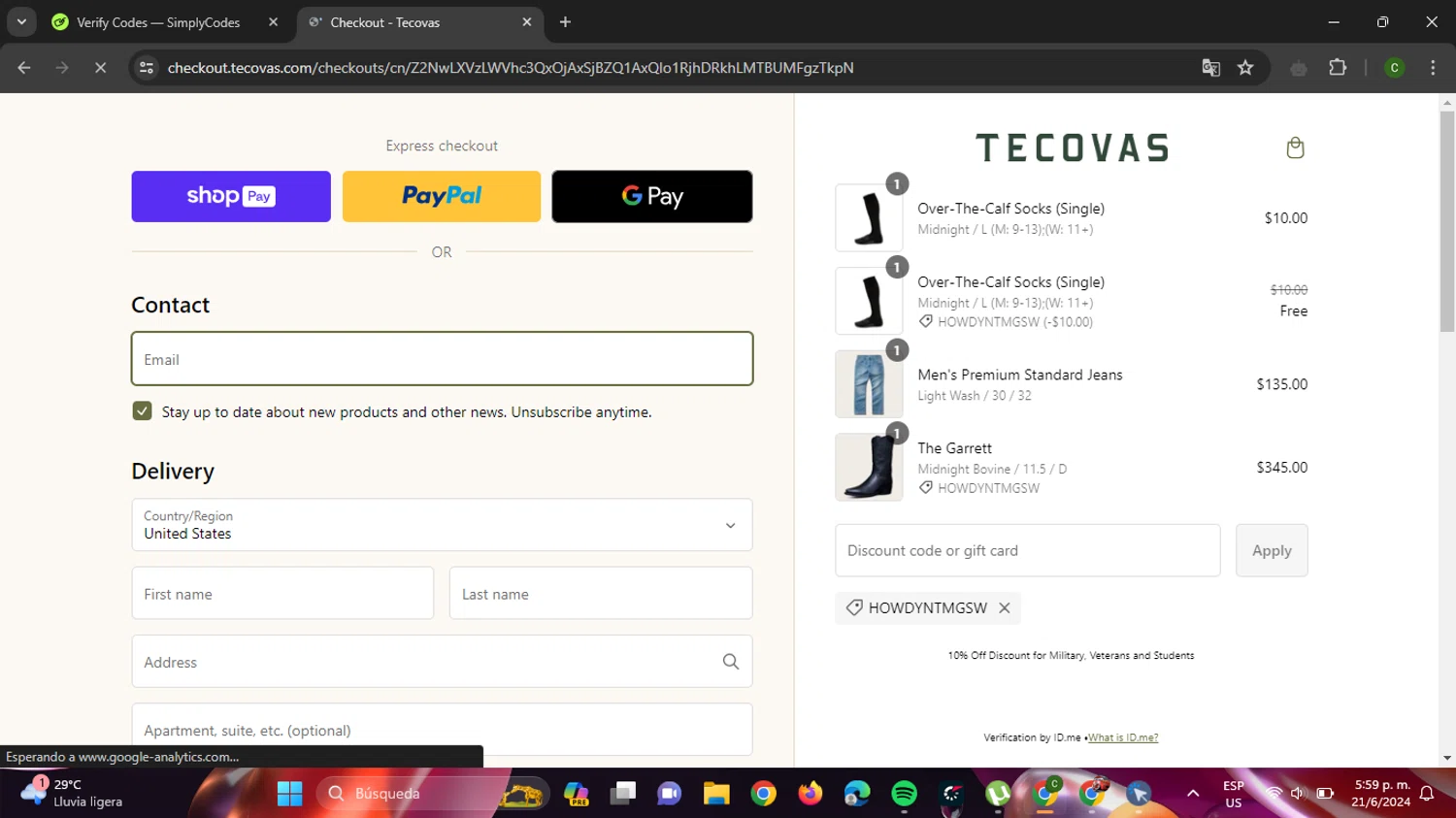Click the address search magnifier icon
Viewport: 1456px width, 818px height.
click(731, 662)
